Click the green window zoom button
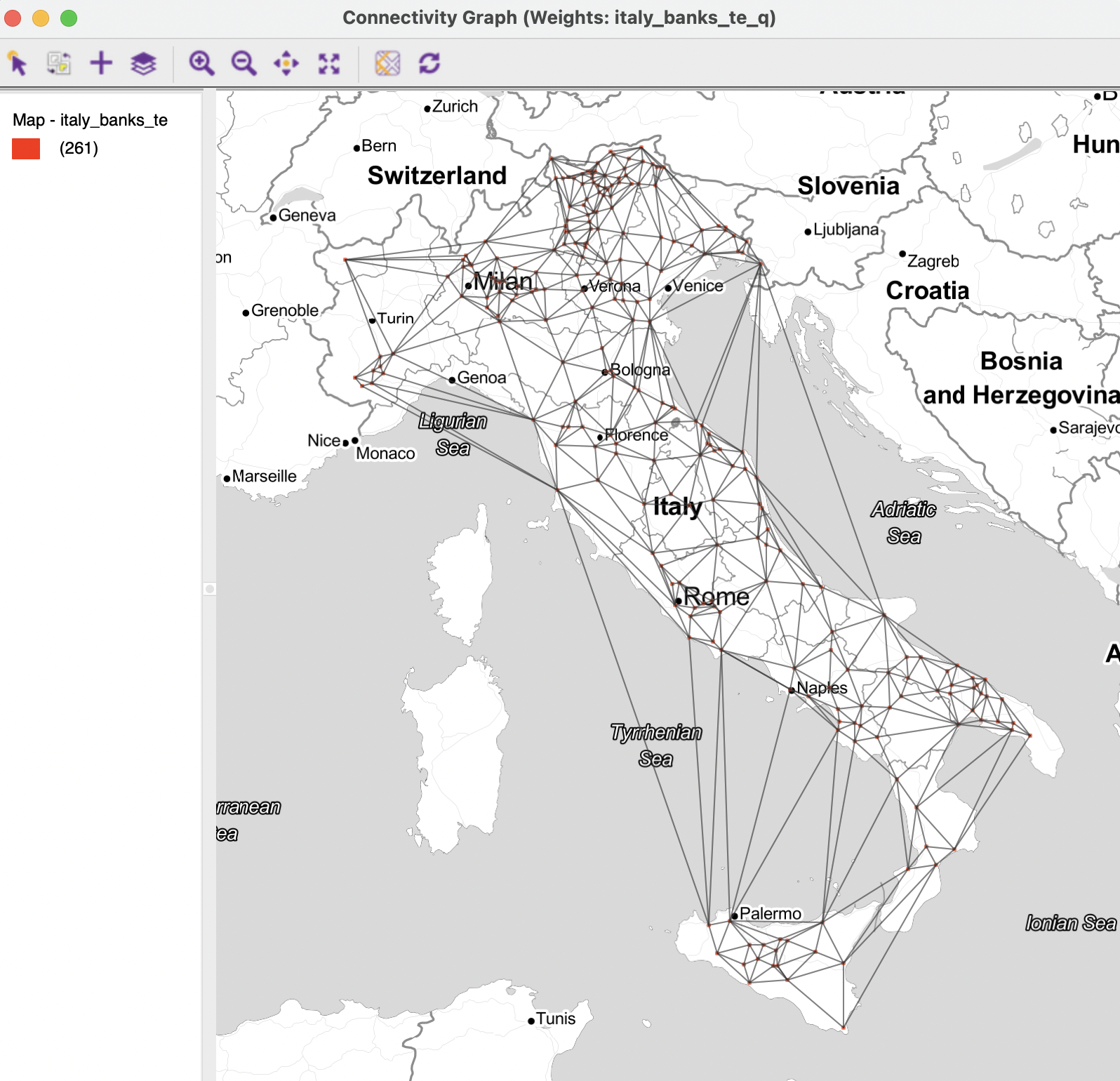1120x1081 pixels. pyautogui.click(x=69, y=18)
